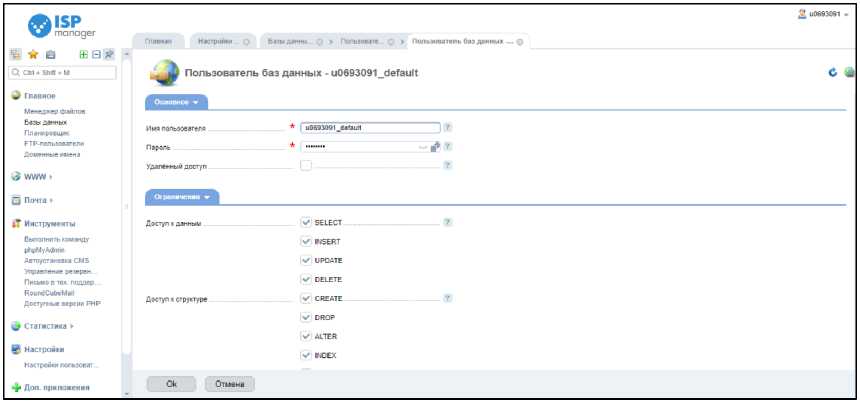Open the help icon for Имя пользователя
Screen dimensions: 860x403
448,127
